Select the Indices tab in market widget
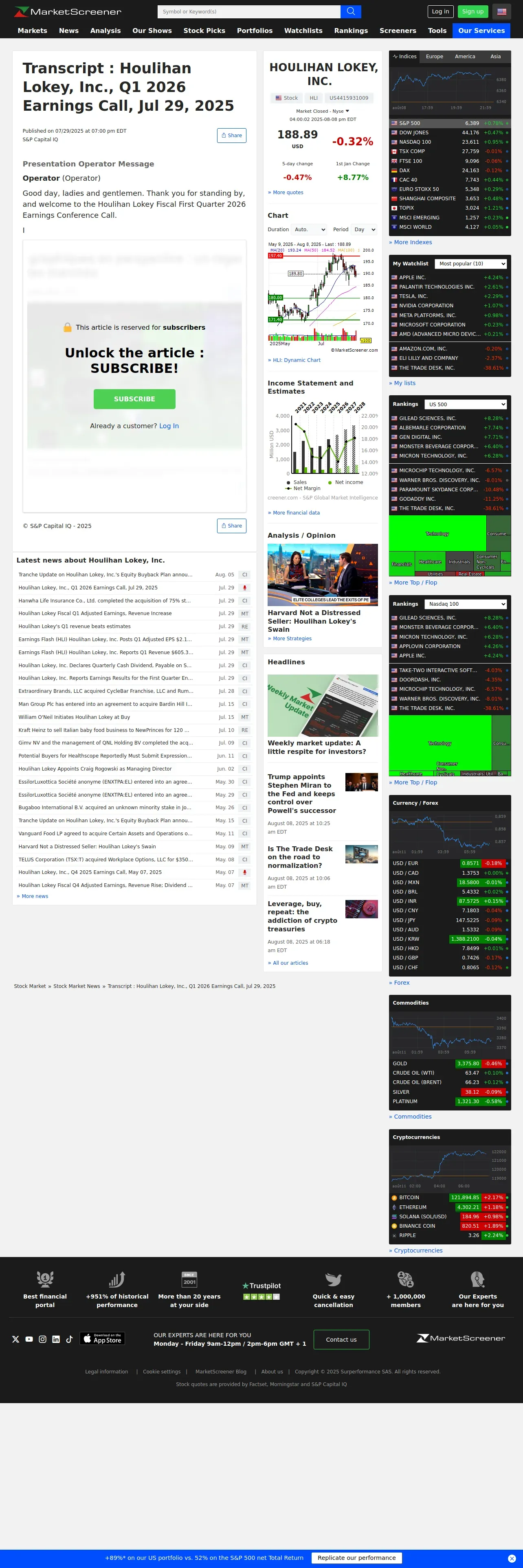The height and width of the screenshot is (1568, 523). point(405,57)
